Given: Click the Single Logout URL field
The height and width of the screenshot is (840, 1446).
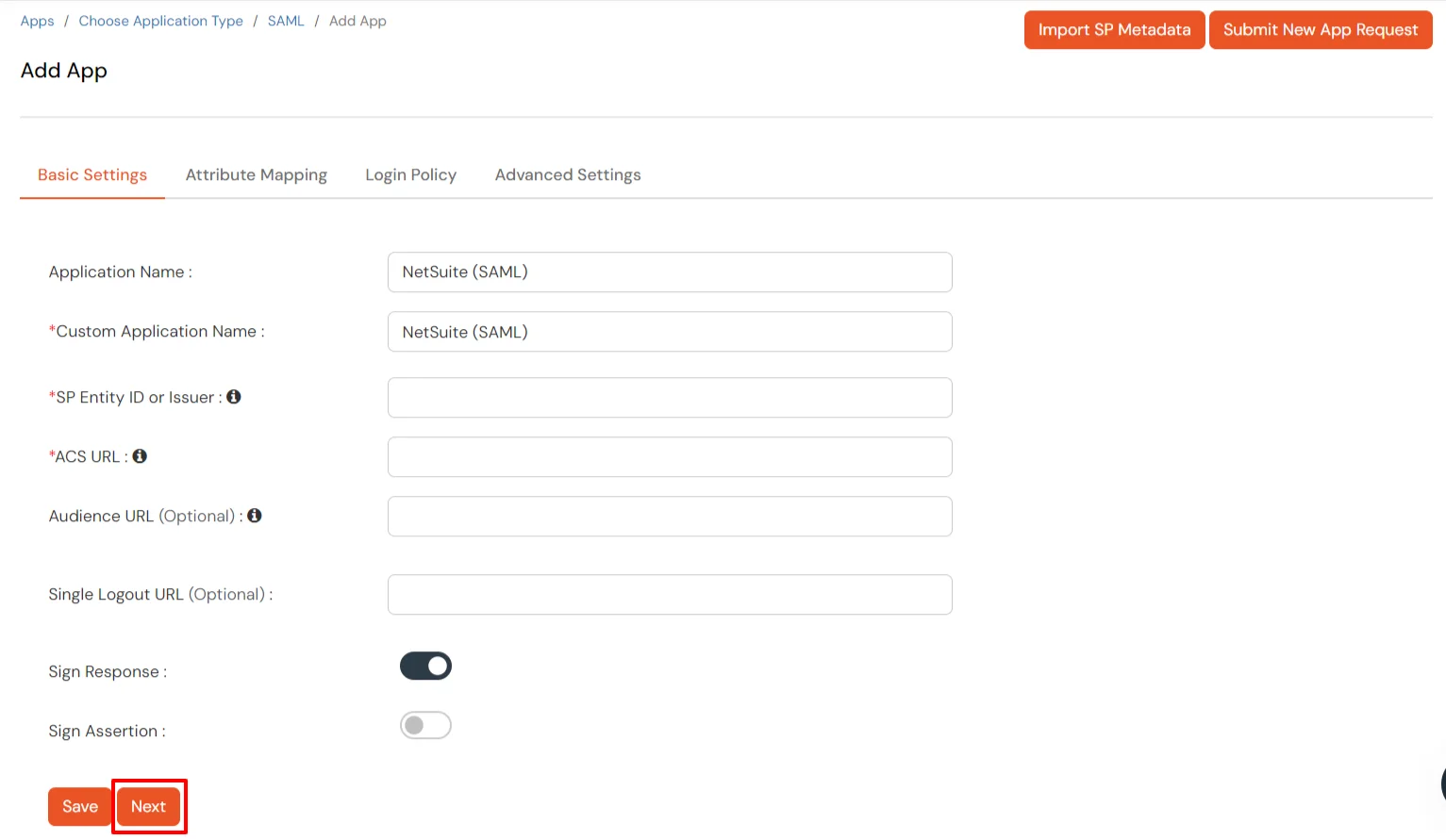Looking at the screenshot, I should pos(670,595).
